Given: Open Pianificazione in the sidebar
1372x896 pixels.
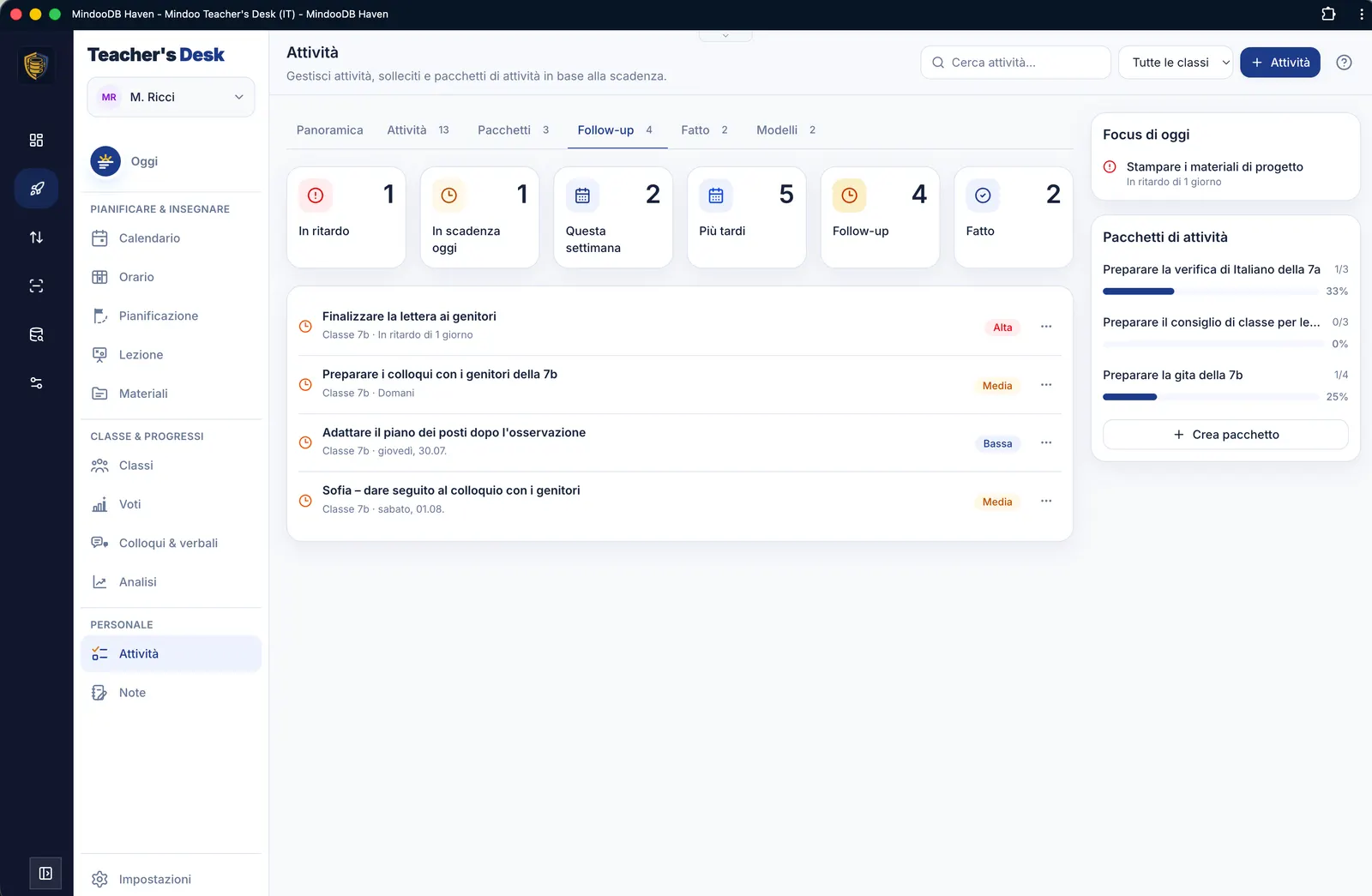Looking at the screenshot, I should (171, 316).
